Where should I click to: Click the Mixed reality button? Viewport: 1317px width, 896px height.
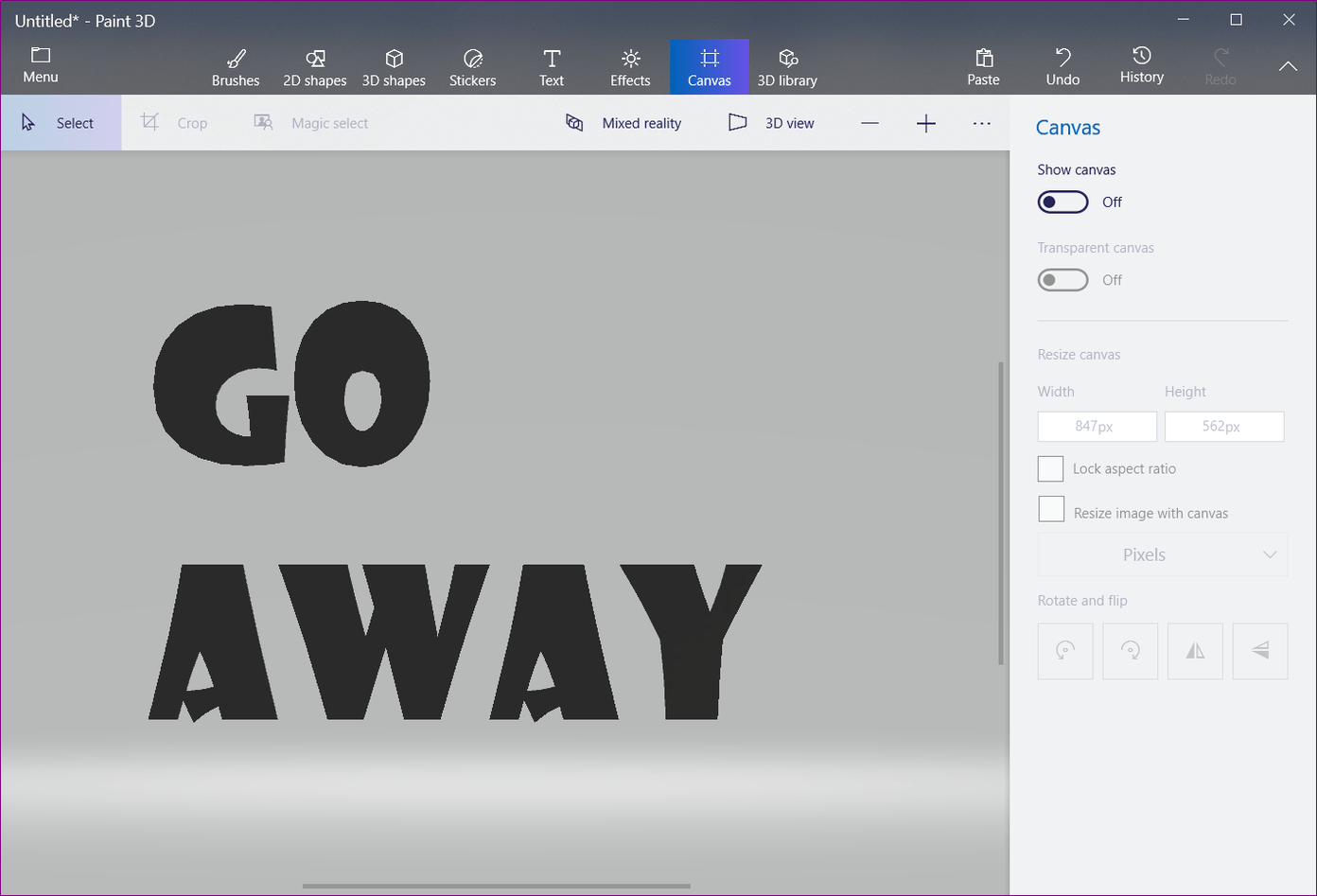(623, 123)
